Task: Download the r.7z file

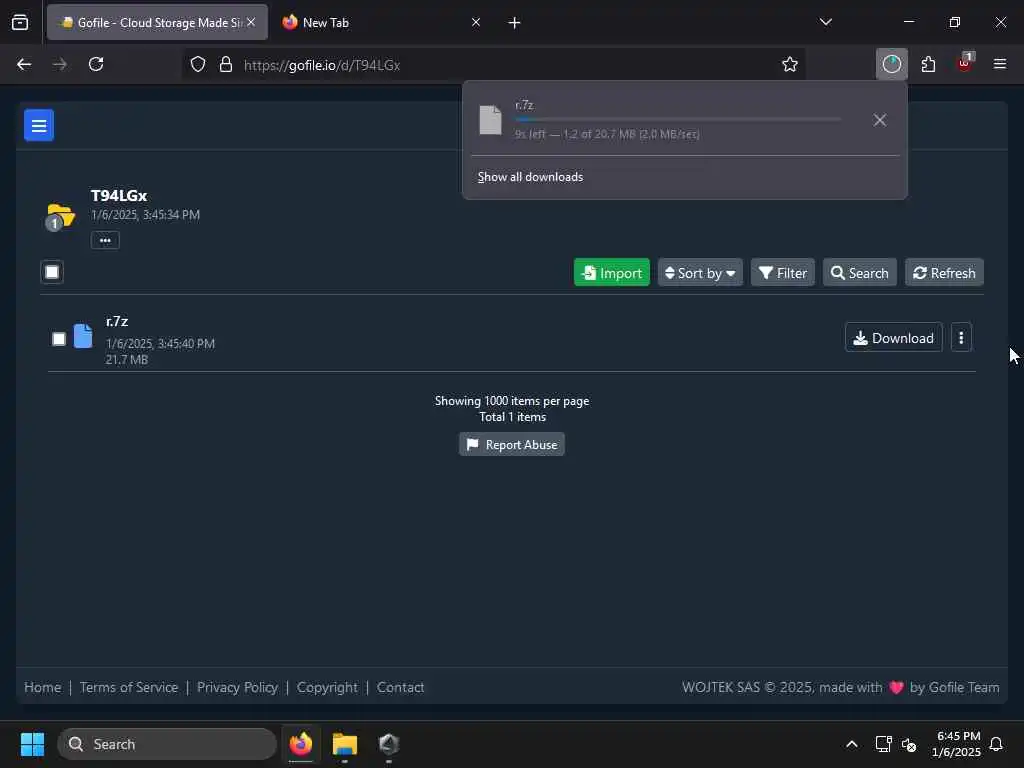Action: [893, 338]
